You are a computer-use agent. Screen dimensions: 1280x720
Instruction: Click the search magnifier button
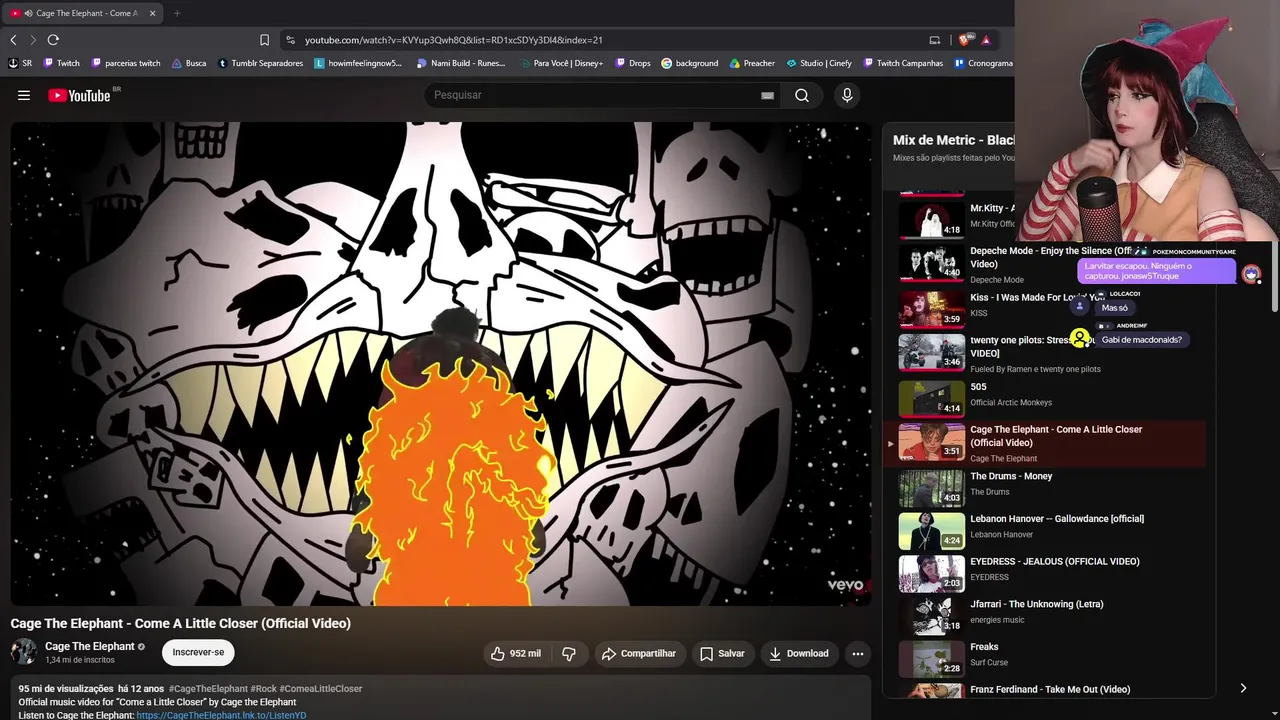(x=802, y=95)
